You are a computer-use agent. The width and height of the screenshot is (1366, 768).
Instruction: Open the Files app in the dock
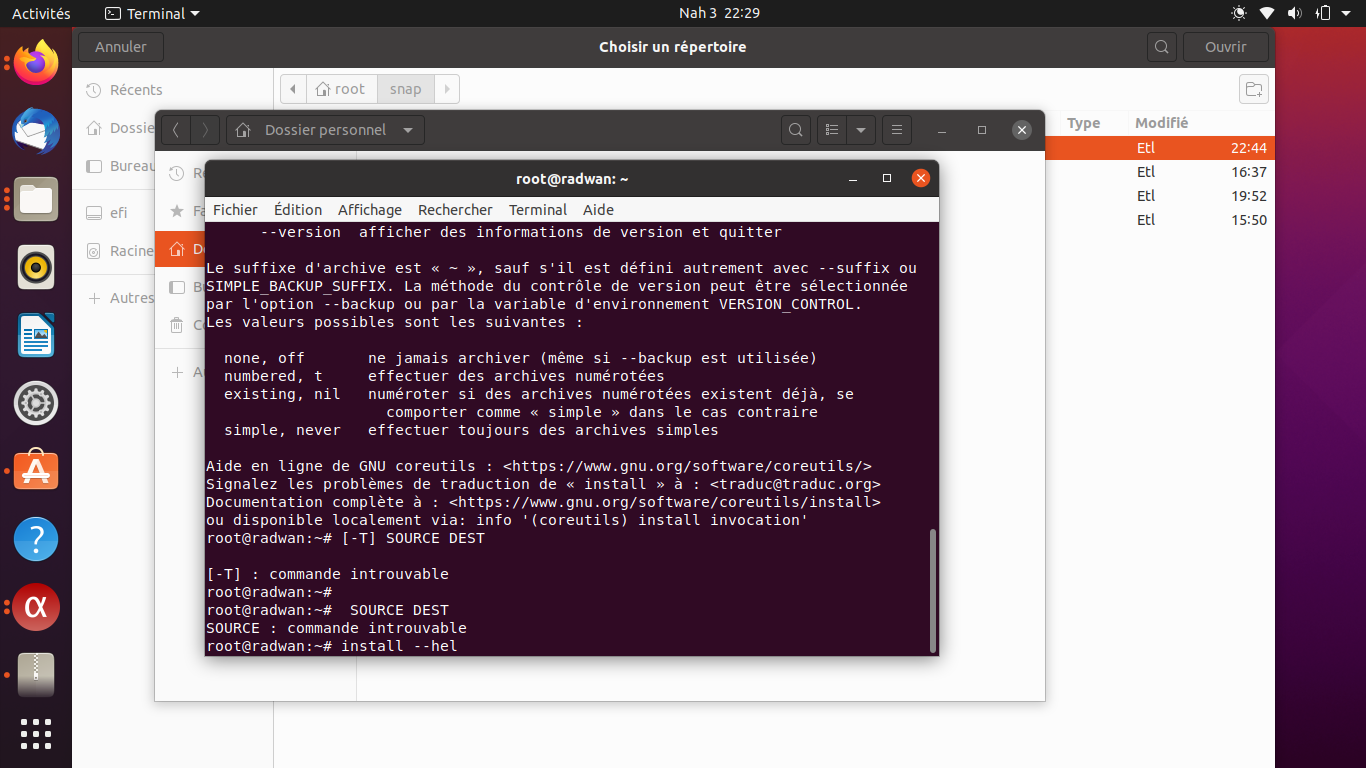pyautogui.click(x=36, y=199)
